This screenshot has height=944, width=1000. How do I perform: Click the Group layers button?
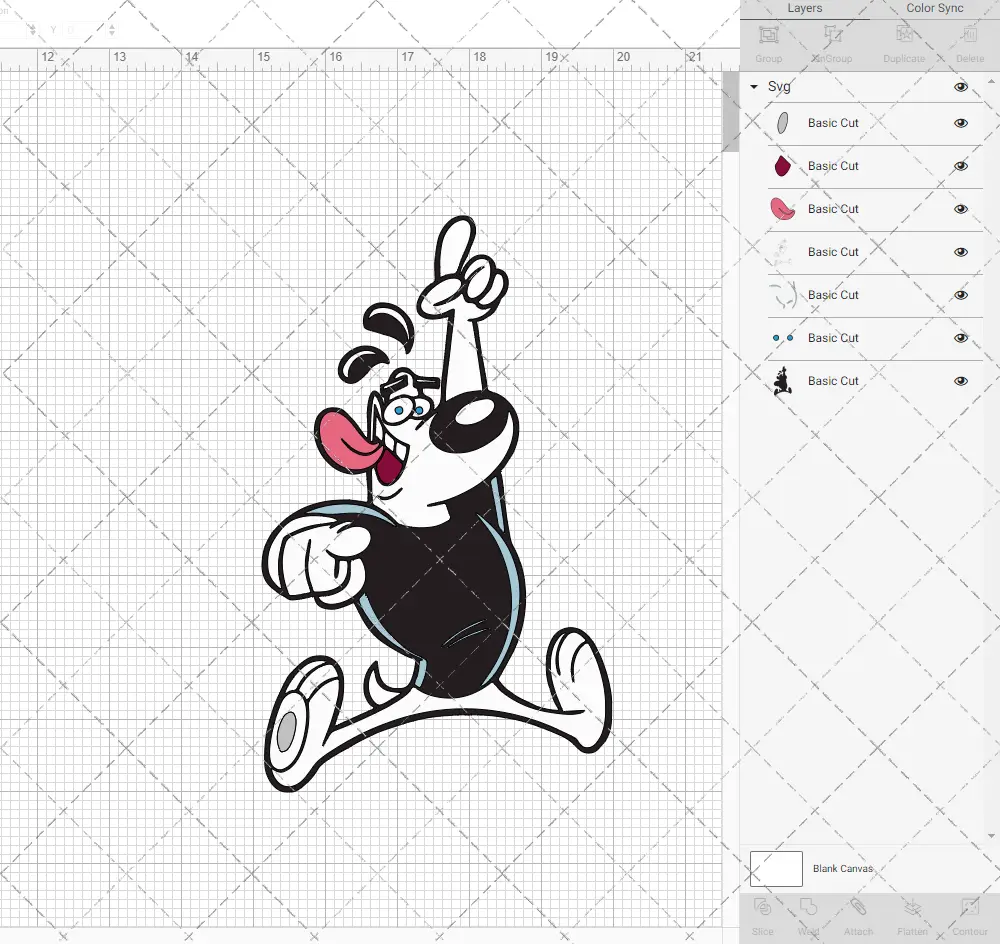768,44
